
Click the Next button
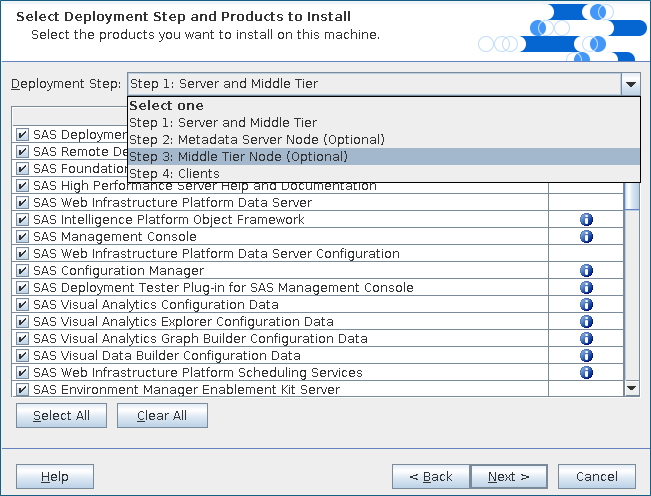(x=509, y=476)
